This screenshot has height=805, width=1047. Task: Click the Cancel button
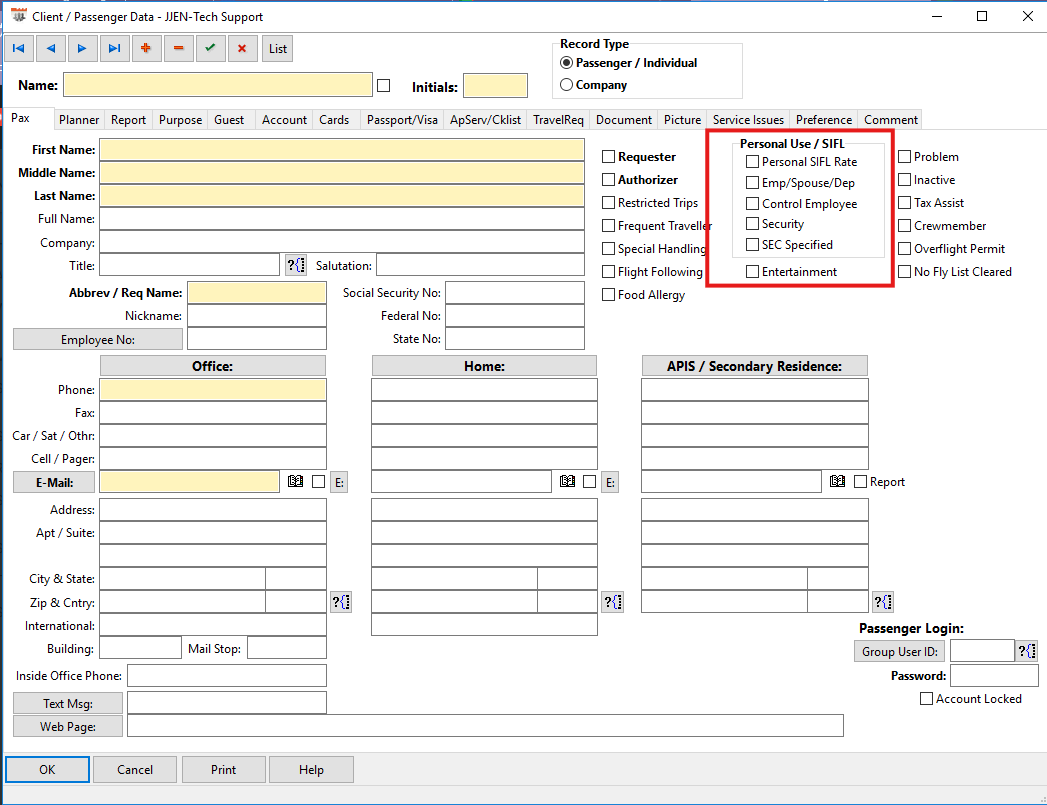point(135,770)
